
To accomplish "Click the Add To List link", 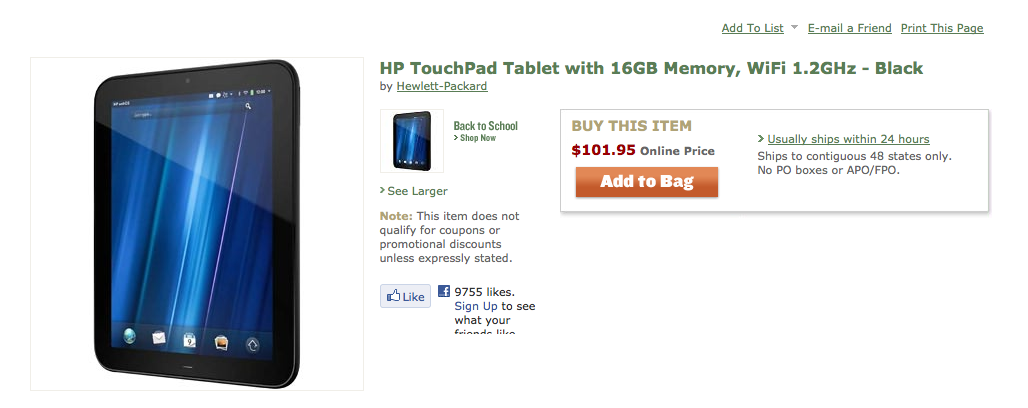I will coord(753,28).
